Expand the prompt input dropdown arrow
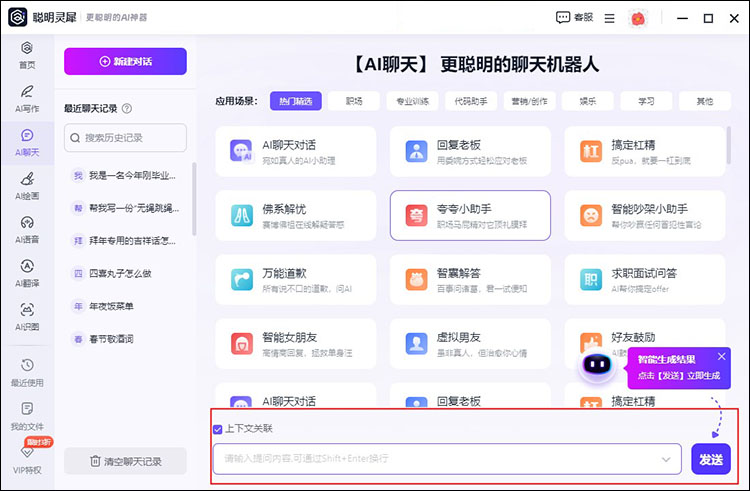The width and height of the screenshot is (750, 491). pos(667,459)
